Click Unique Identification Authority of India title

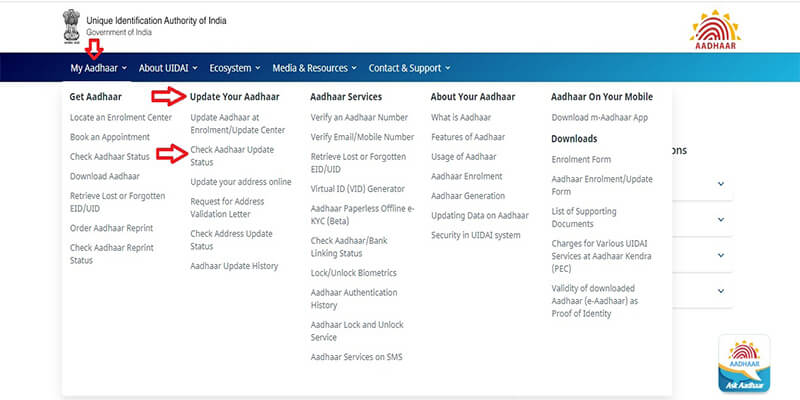point(156,21)
